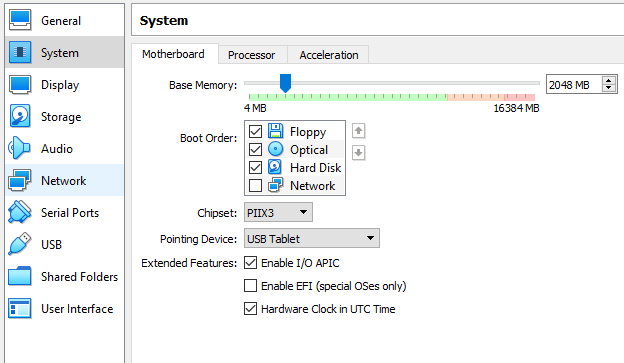This screenshot has width=624, height=363.
Task: Move boot device up with arrow
Action: (359, 131)
